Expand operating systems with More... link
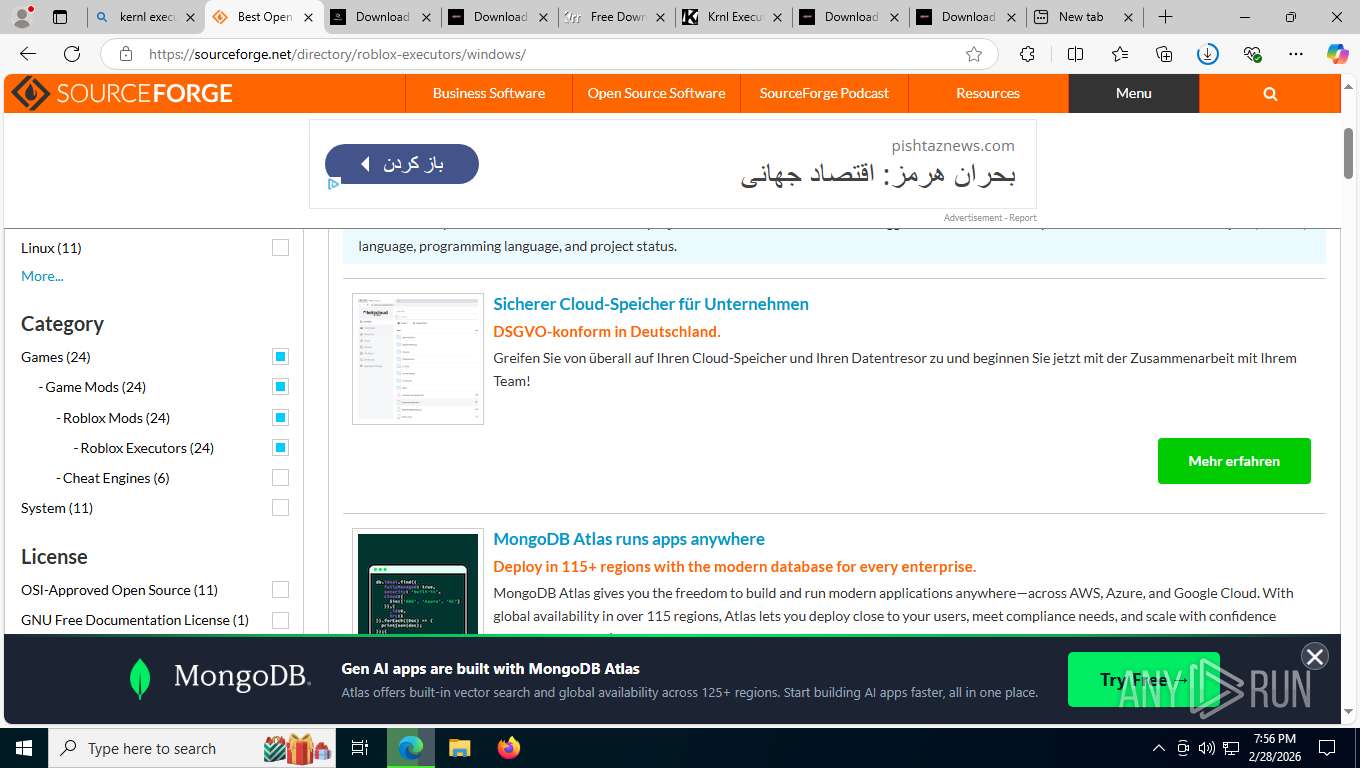The height and width of the screenshot is (768, 1360). 42,276
